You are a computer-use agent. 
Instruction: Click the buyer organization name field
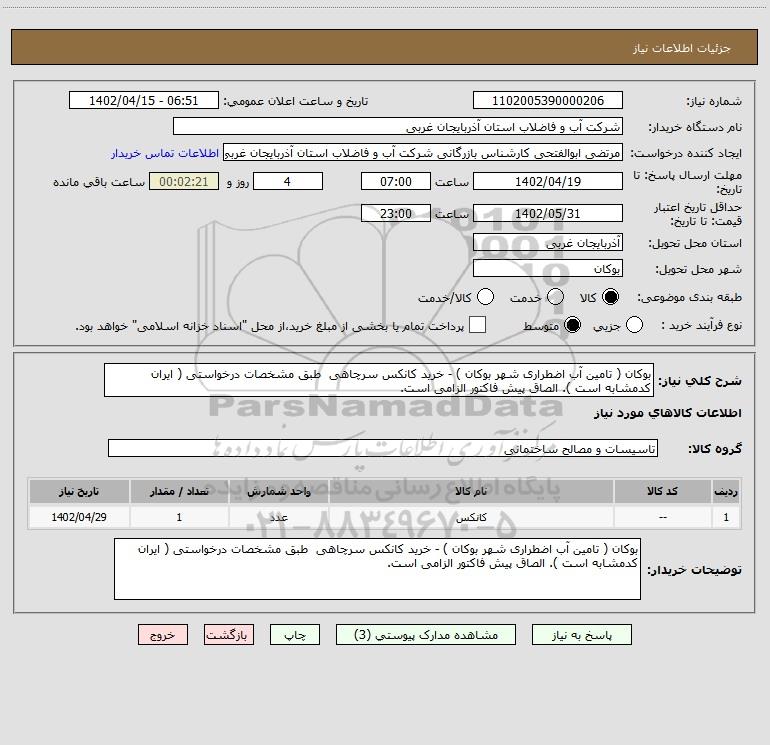398,127
